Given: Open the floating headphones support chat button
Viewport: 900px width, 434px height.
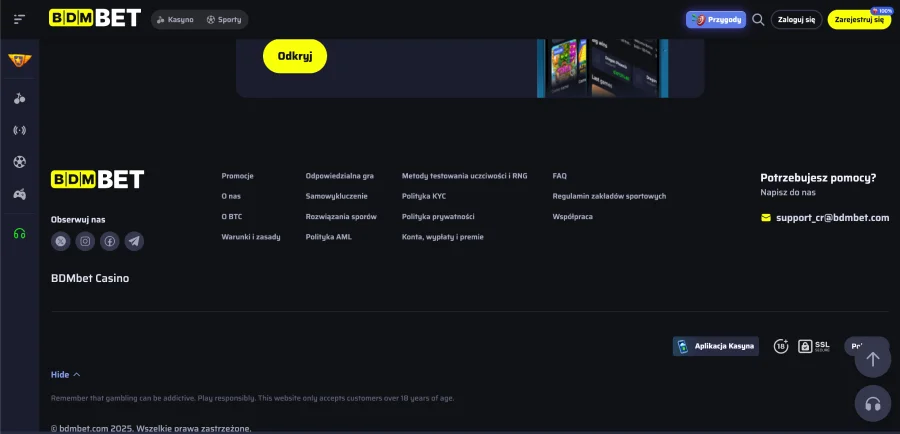Looking at the screenshot, I should coord(872,404).
